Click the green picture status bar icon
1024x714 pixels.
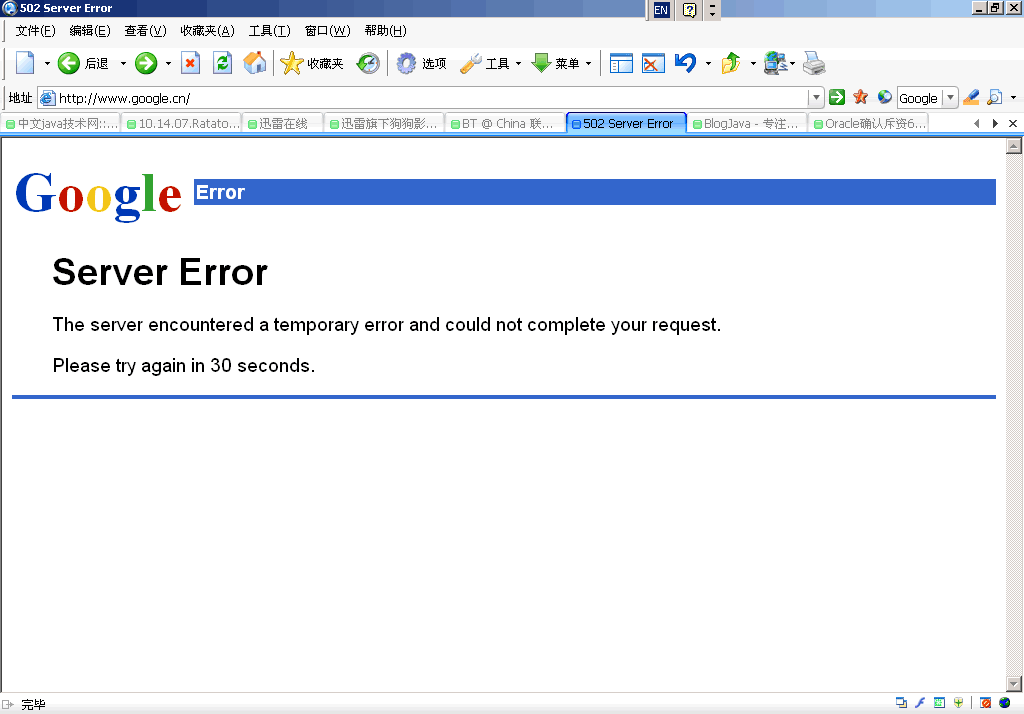[x=939, y=703]
